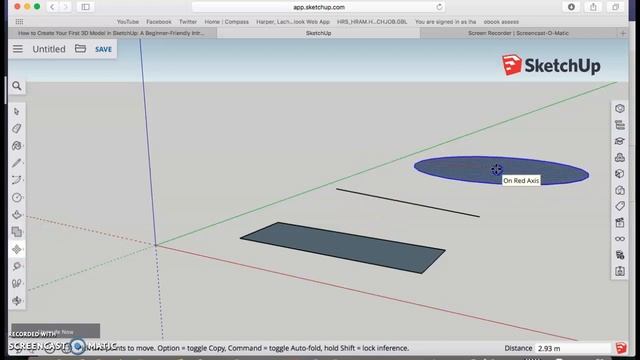Image resolution: width=640 pixels, height=360 pixels.
Task: Open the Layers tag panel
Action: [620, 206]
